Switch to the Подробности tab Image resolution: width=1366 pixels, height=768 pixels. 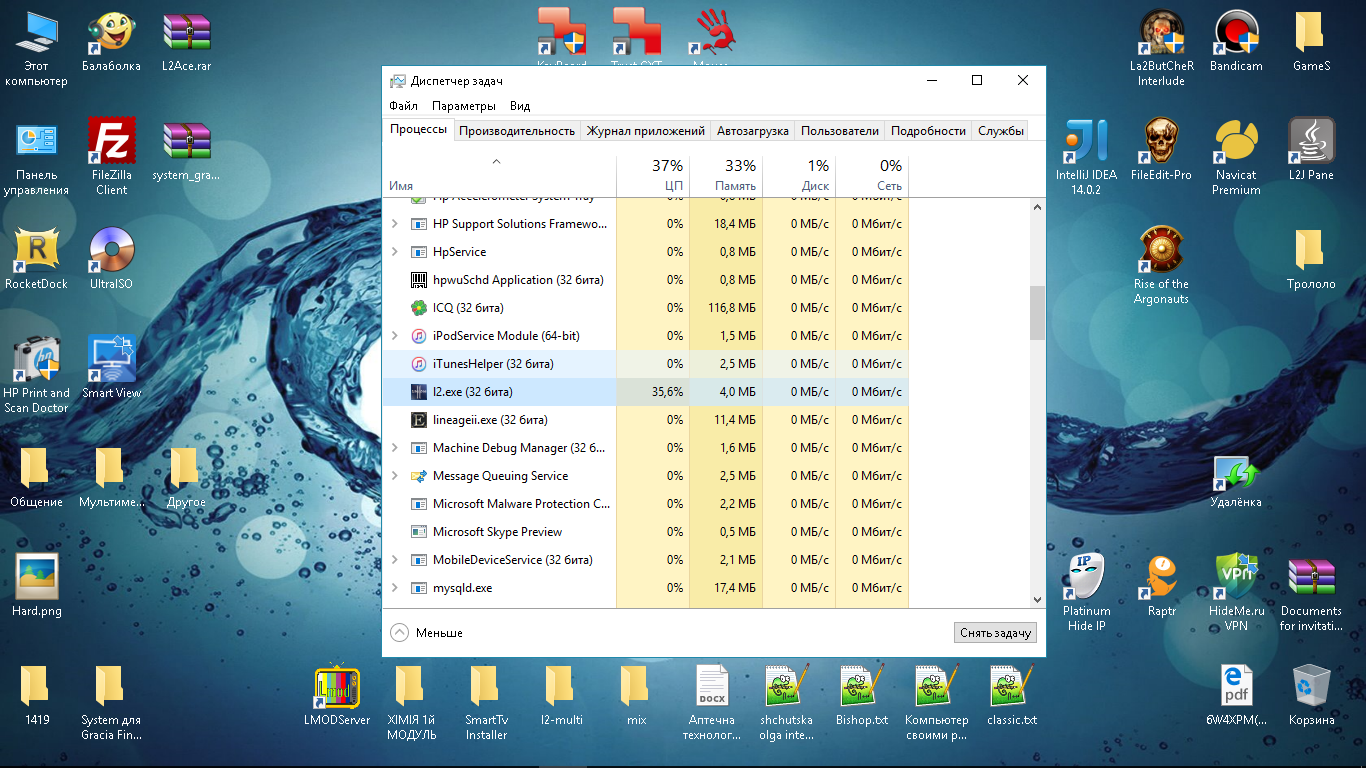(x=928, y=131)
